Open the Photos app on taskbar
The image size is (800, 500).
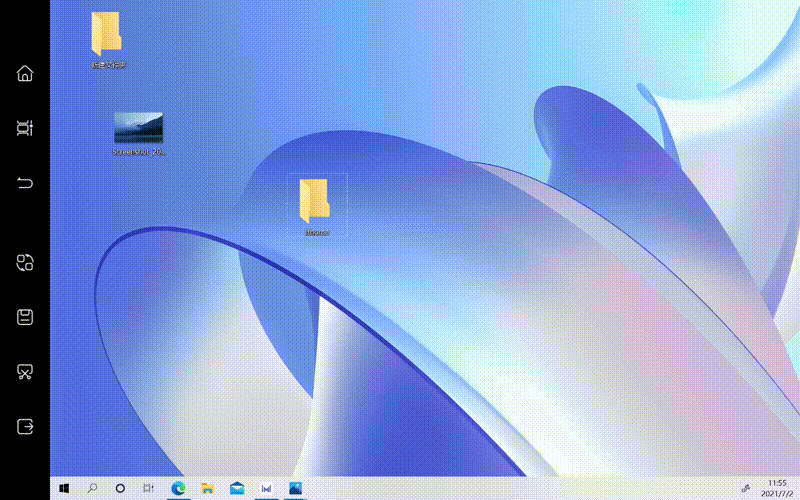295,488
